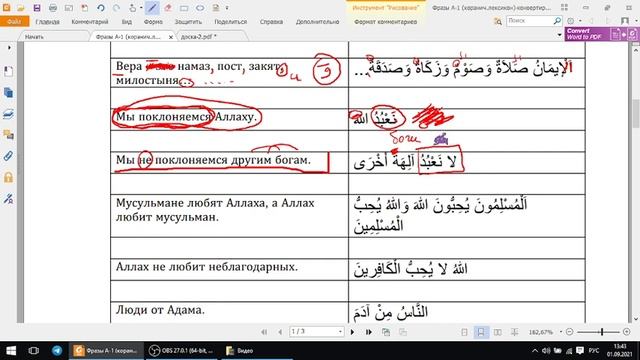The height and width of the screenshot is (360, 640).
Task: Go to the first page button
Action: (x=264, y=332)
